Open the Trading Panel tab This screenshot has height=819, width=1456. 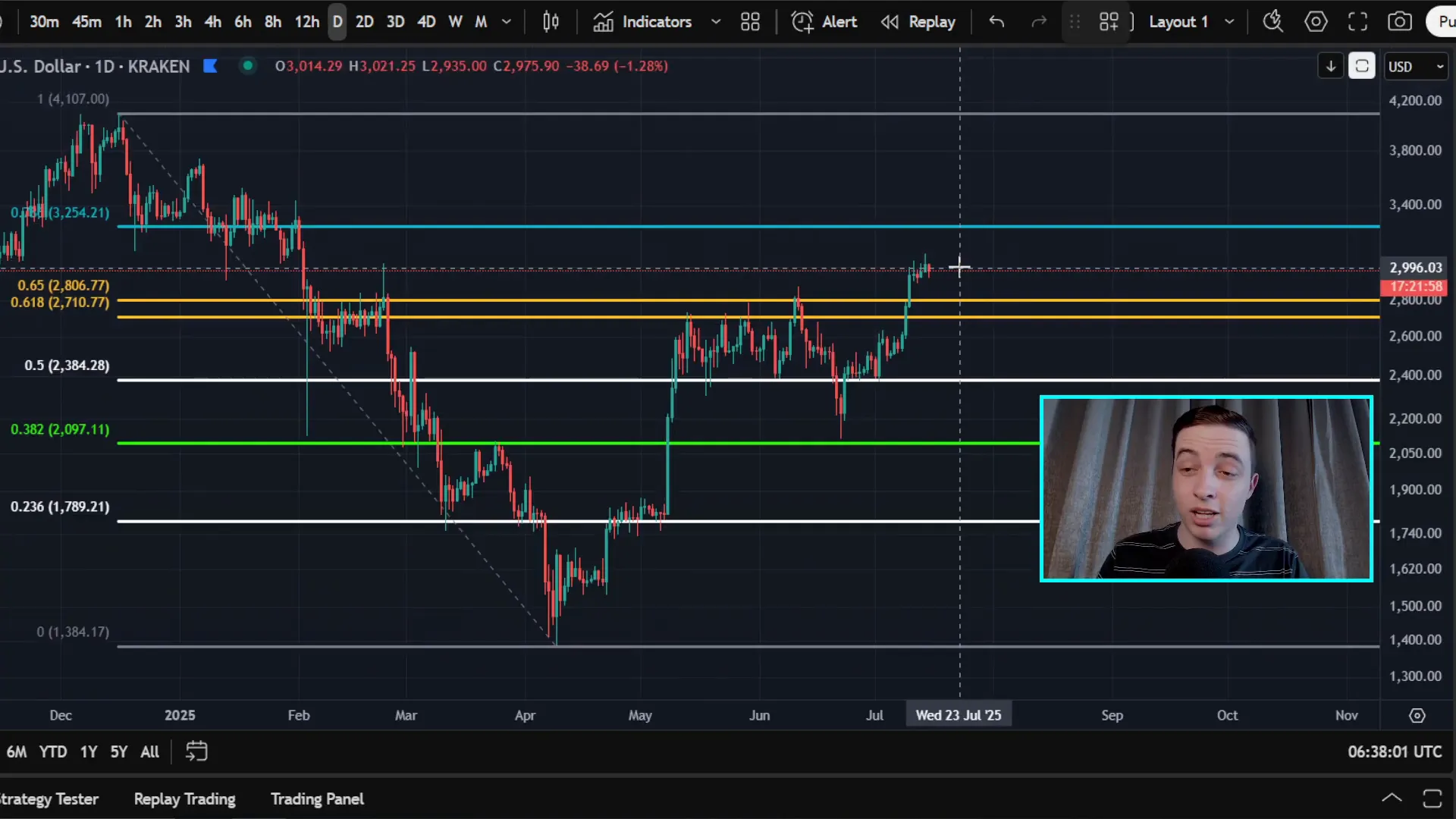pyautogui.click(x=317, y=799)
